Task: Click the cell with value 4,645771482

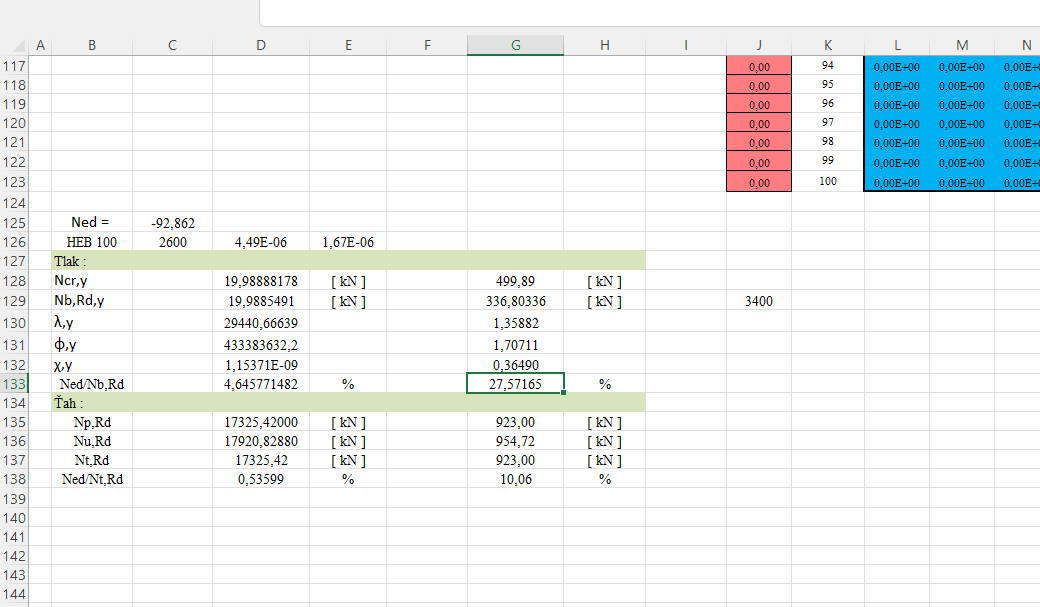Action: (x=261, y=384)
